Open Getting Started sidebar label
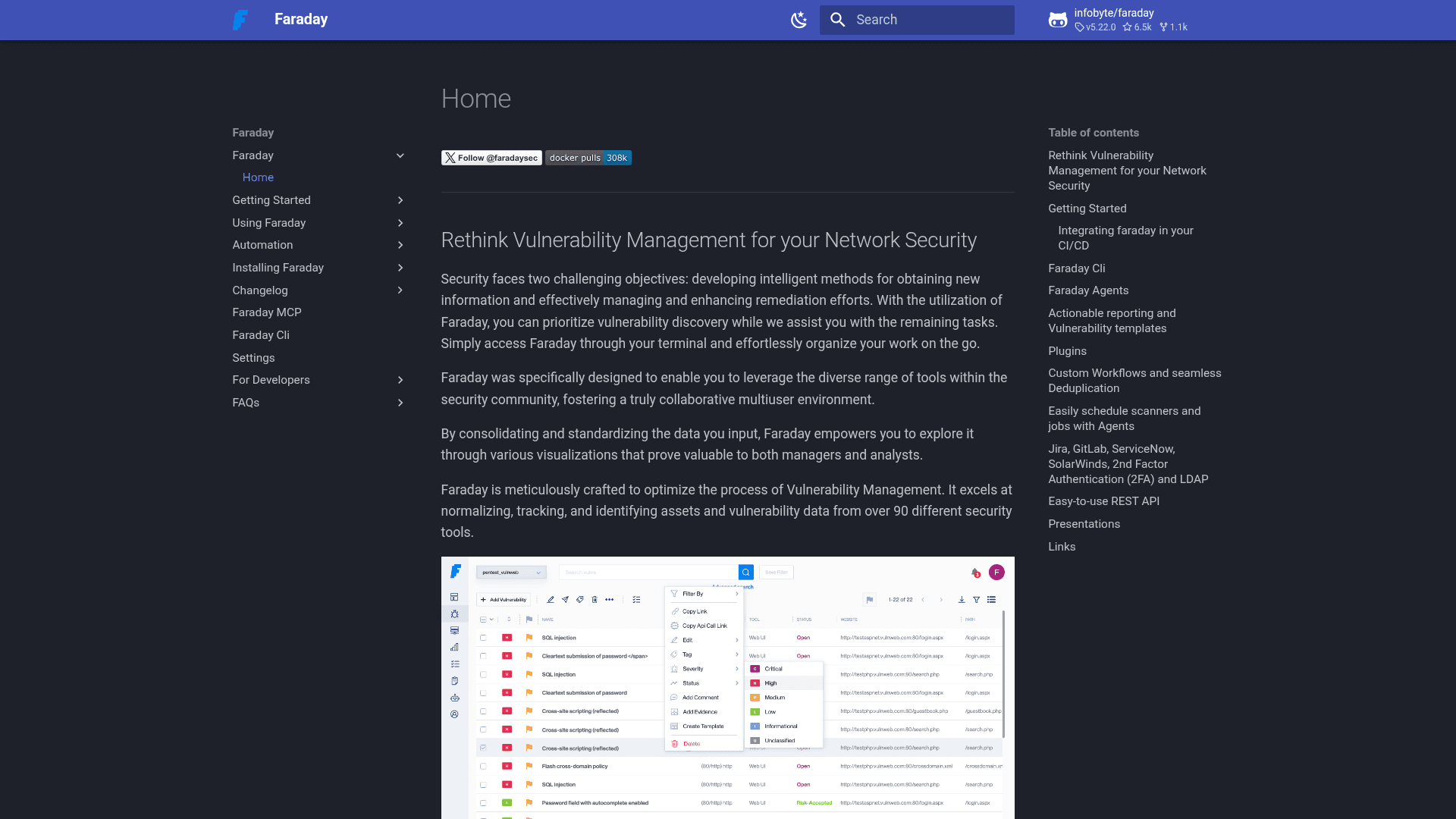Viewport: 1456px width, 819px height. (271, 200)
